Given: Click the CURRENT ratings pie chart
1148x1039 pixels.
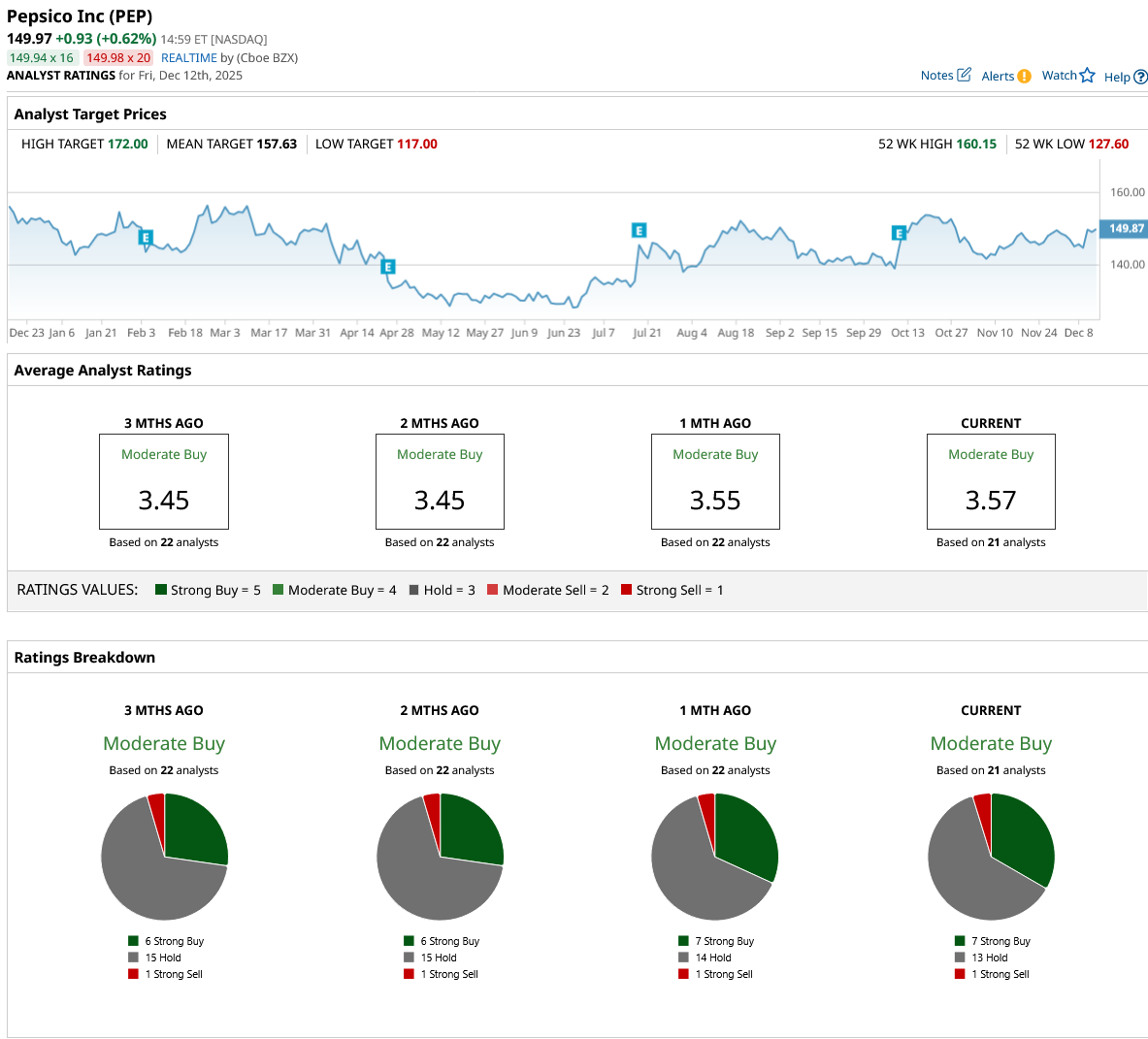Looking at the screenshot, I should tap(991, 857).
